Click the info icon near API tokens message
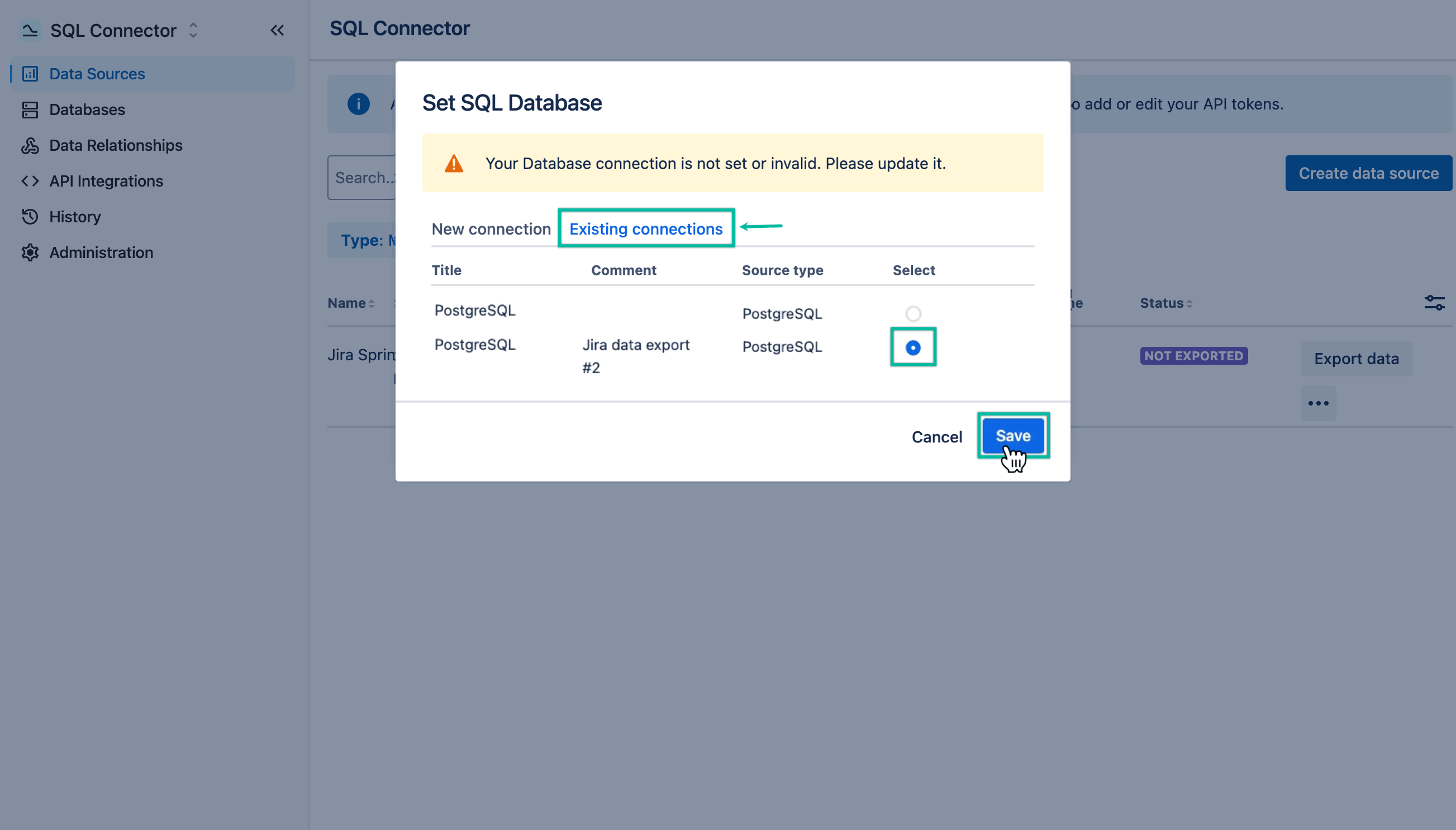Image resolution: width=1456 pixels, height=830 pixels. 358,104
